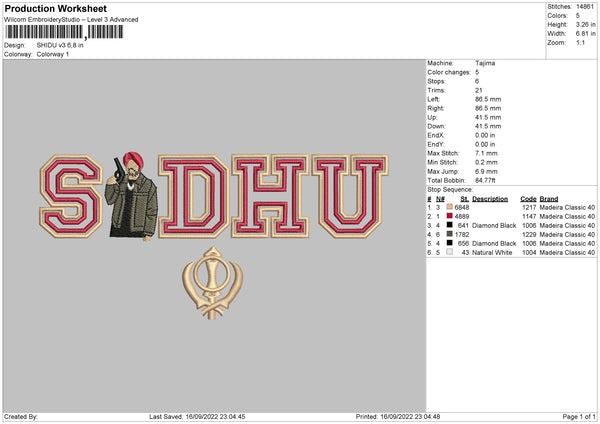
Task: Click the Down label in machine stats
Action: tap(436, 126)
